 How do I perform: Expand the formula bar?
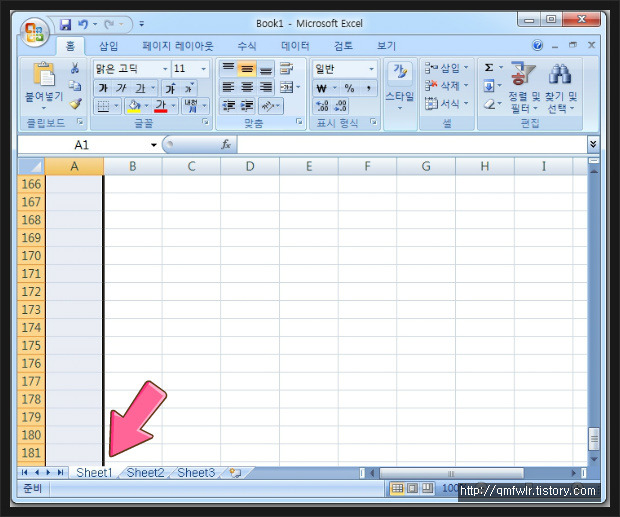click(x=593, y=144)
